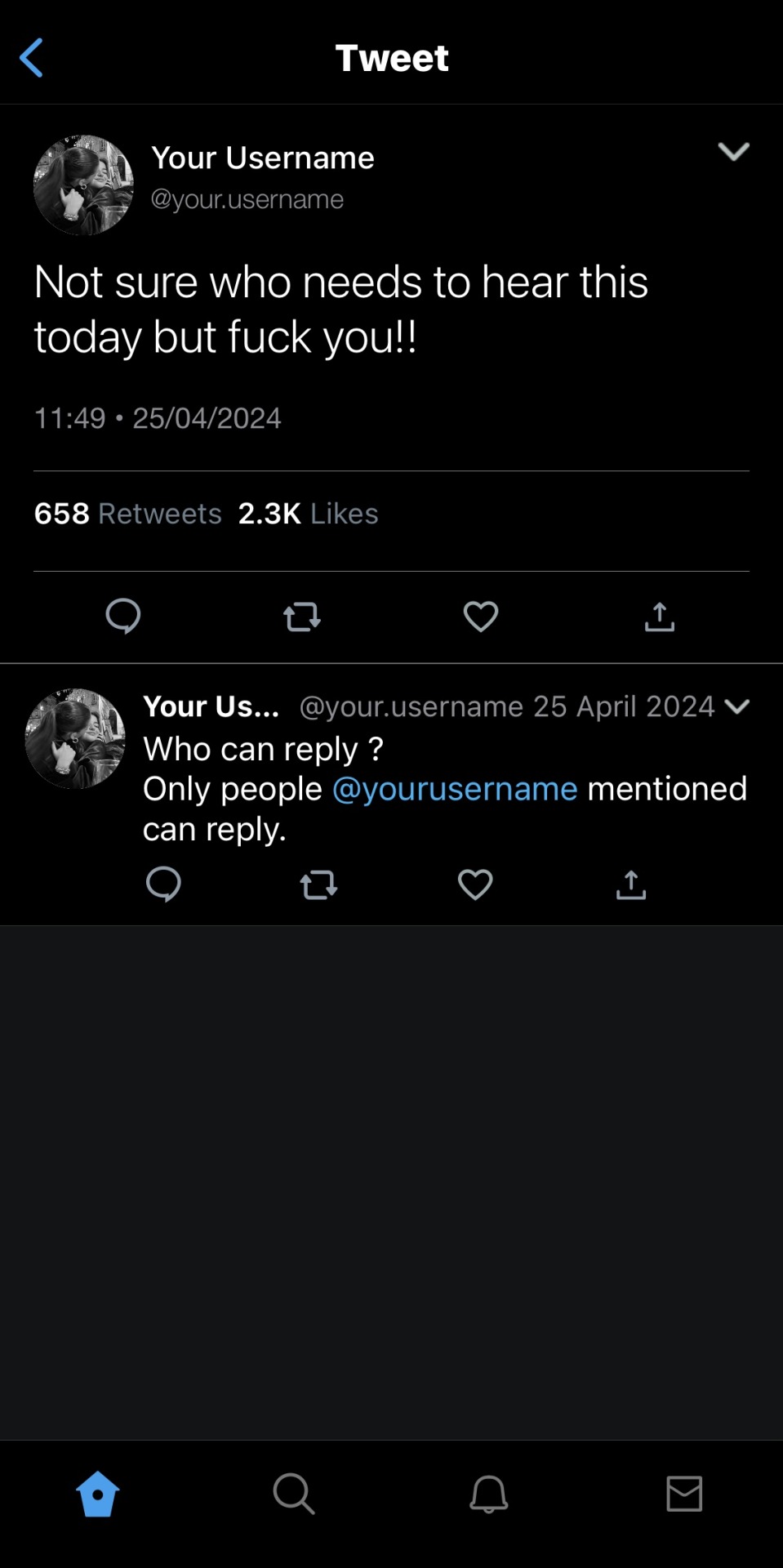The height and width of the screenshot is (1568, 783).
Task: Retweet the 'Who can reply' tweet
Action: pos(318,884)
